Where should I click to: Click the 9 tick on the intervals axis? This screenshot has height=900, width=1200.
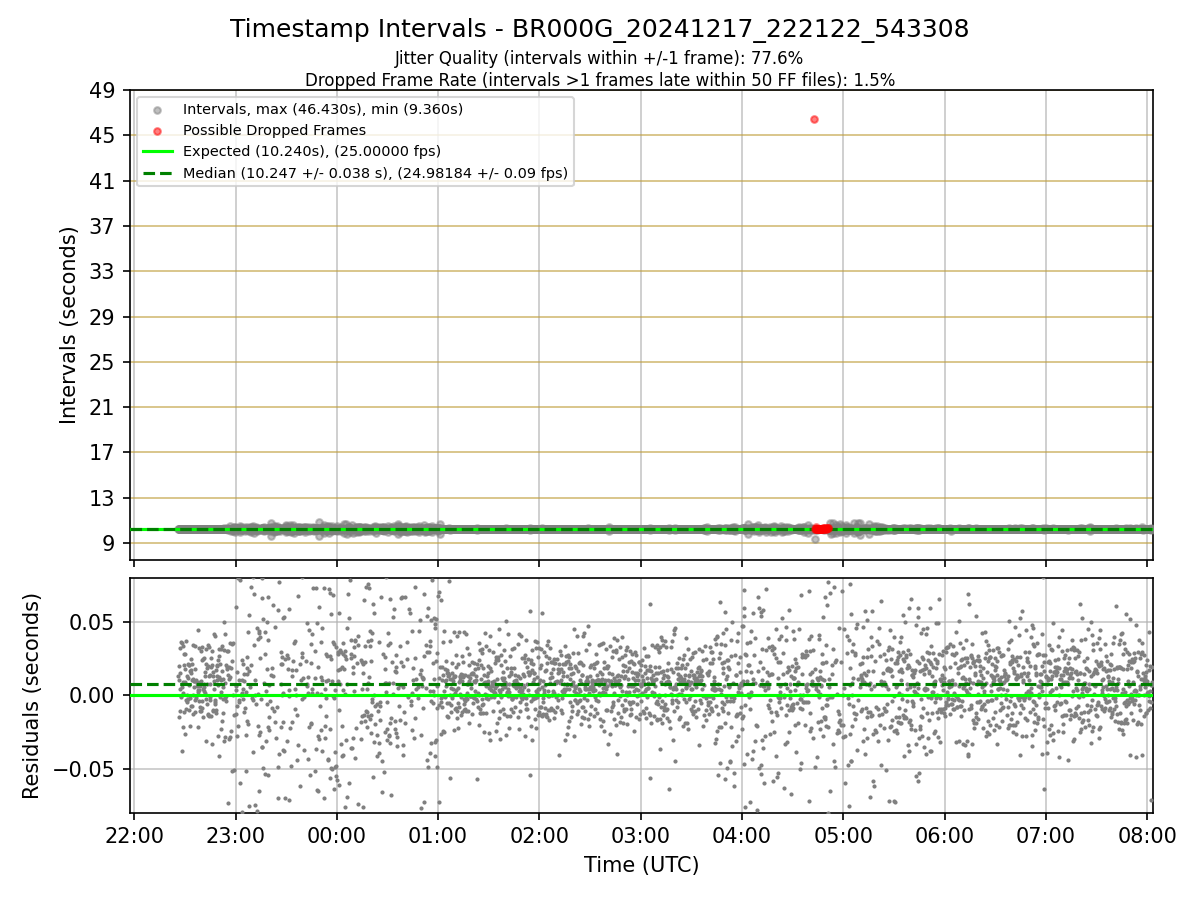(x=109, y=544)
